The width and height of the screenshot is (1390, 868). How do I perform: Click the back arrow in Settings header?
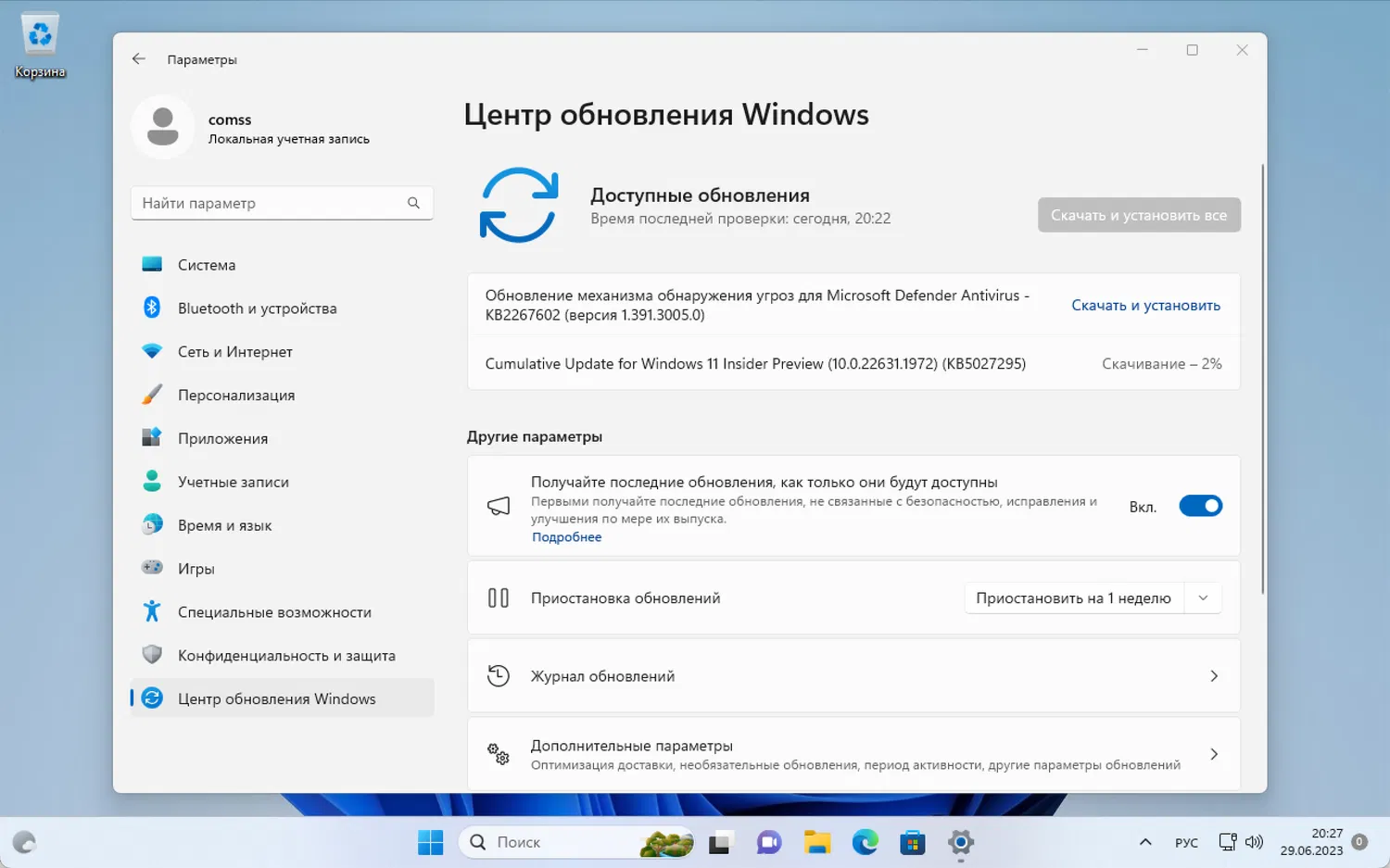click(139, 59)
